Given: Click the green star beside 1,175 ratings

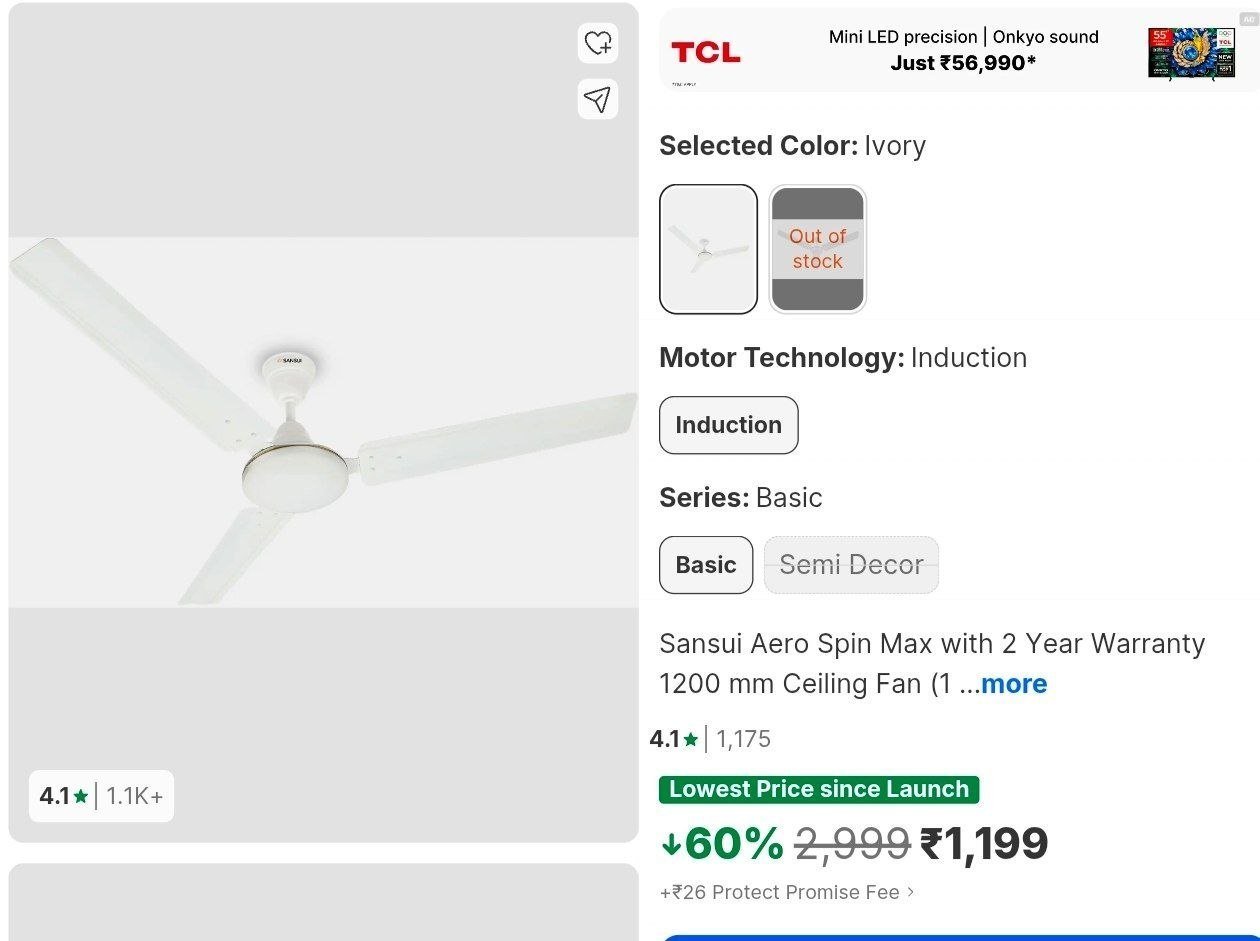Looking at the screenshot, I should point(691,740).
